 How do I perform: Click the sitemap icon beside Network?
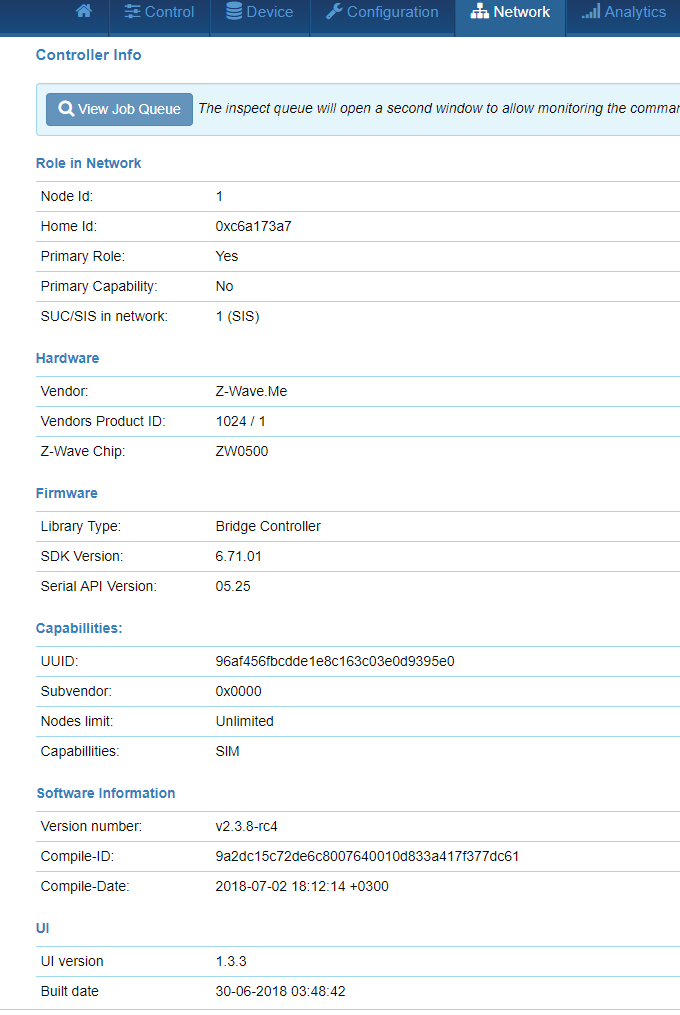click(480, 12)
